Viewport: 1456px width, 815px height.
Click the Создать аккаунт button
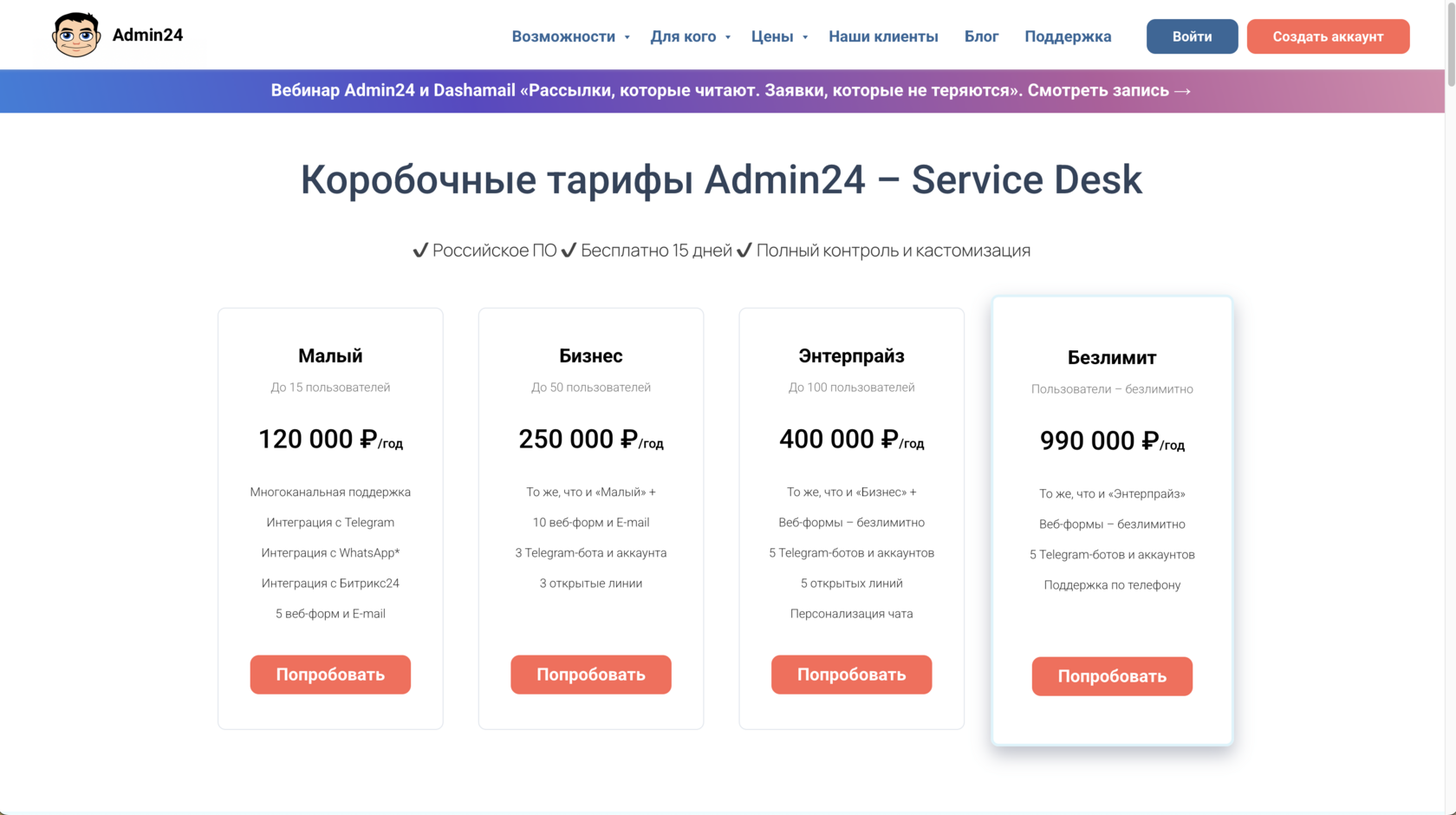1328,36
